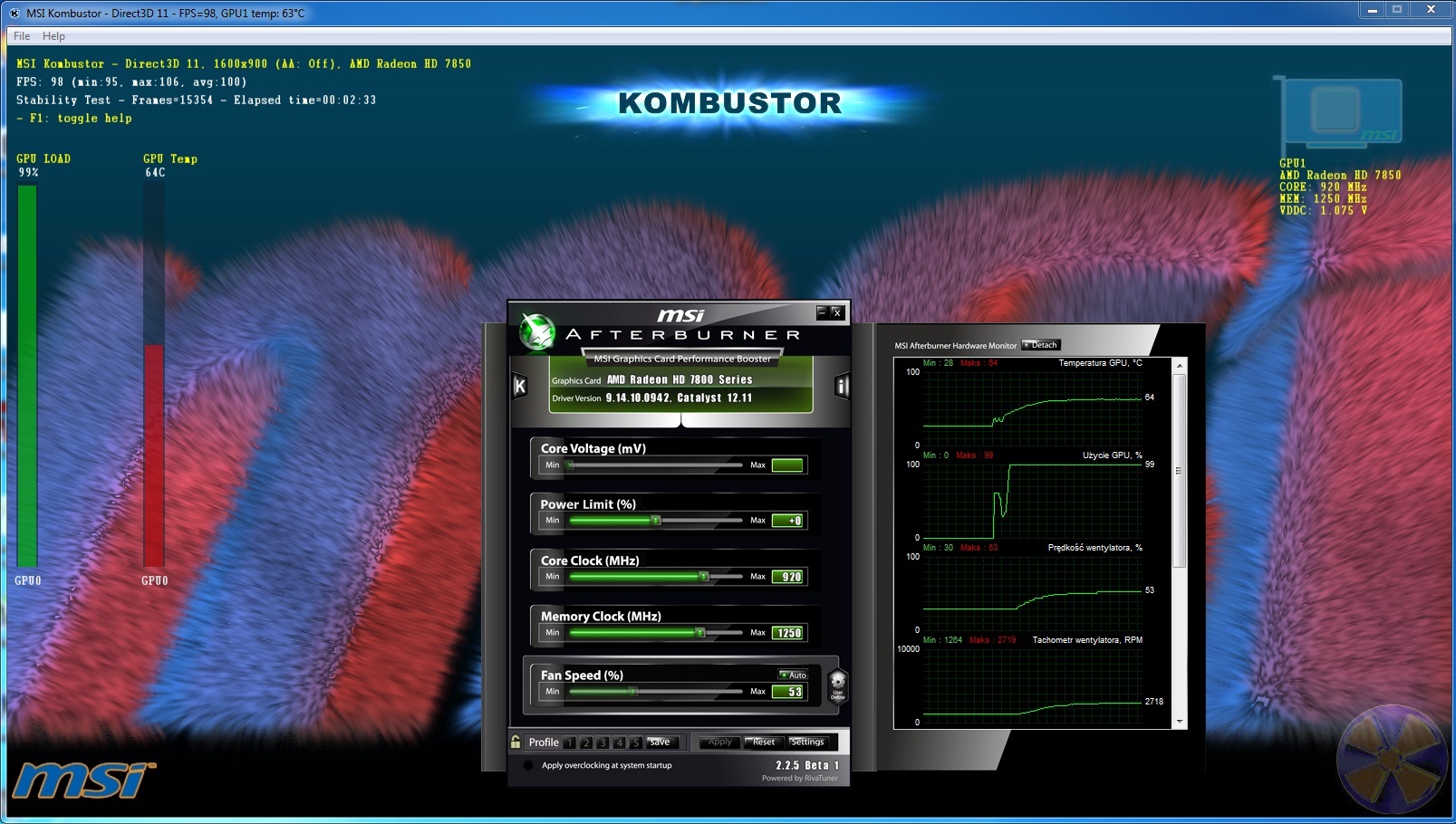Click the spinning fan icon in Kombustor
This screenshot has height=824, width=1456.
1393,759
